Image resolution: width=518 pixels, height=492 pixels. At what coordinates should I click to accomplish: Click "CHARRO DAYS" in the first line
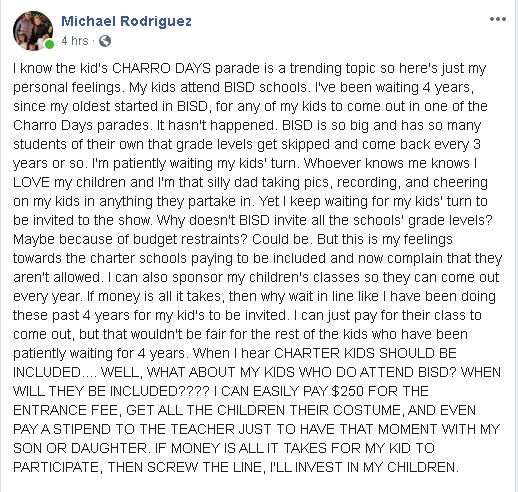pos(161,68)
